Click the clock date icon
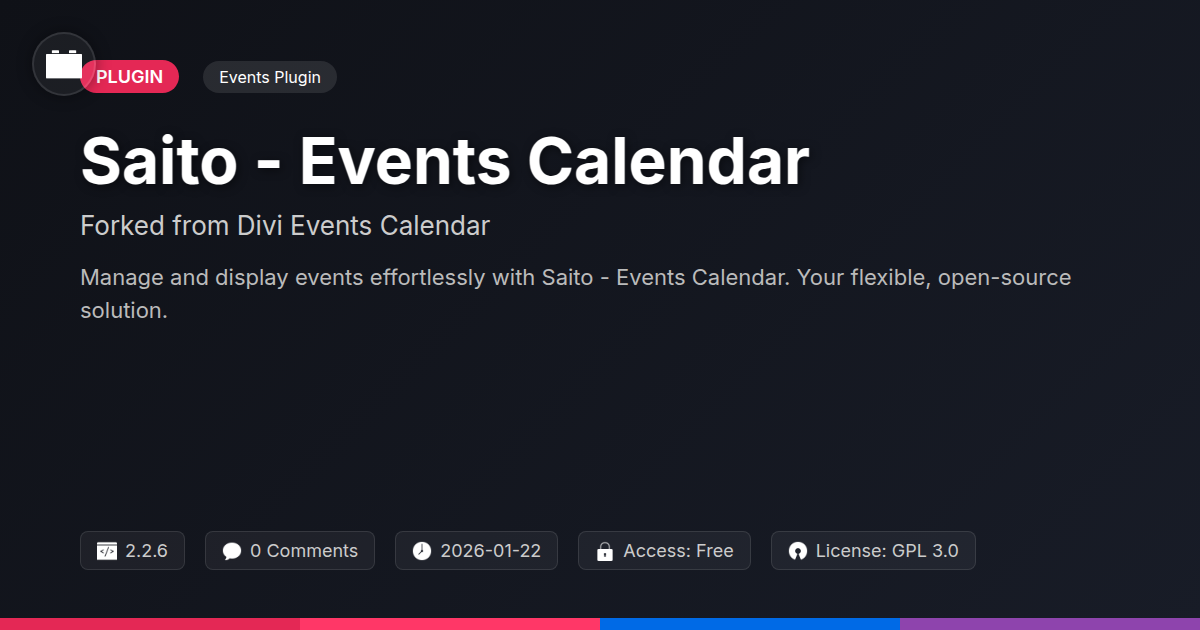 (x=422, y=551)
